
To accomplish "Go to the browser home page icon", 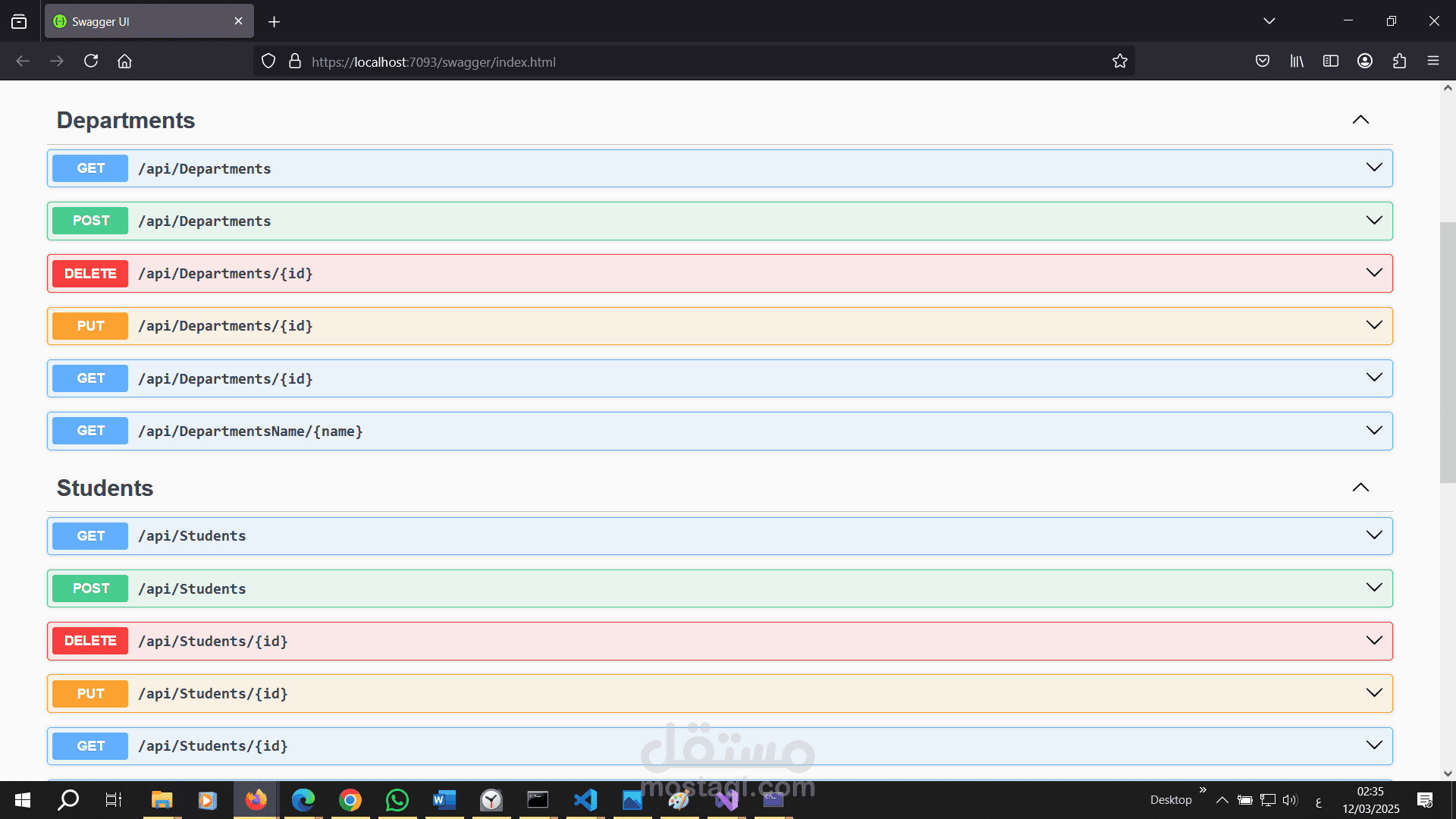I will click(124, 61).
